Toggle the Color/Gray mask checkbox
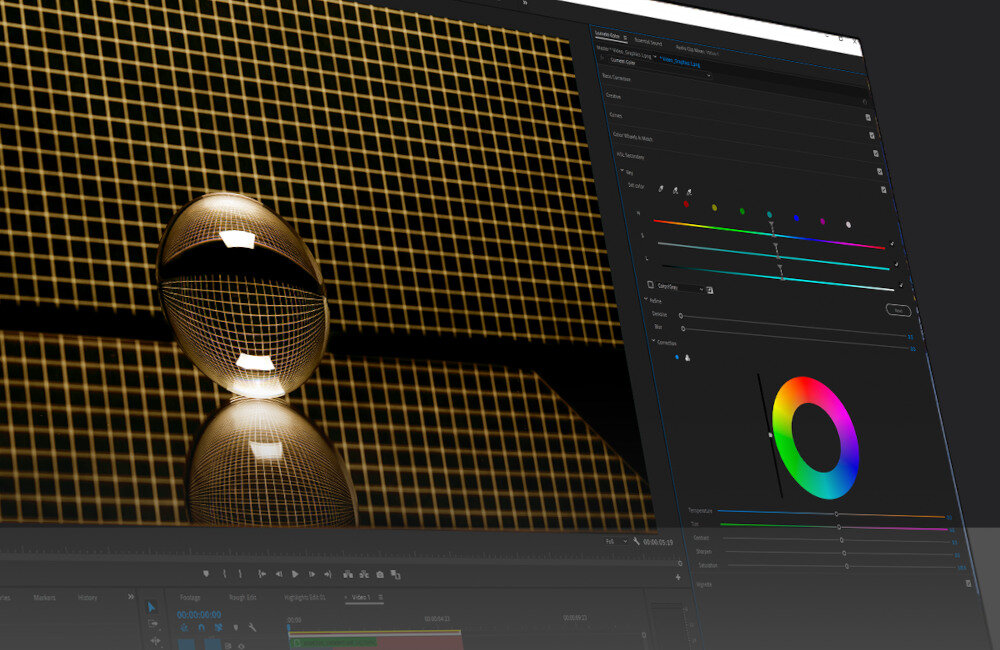The height and width of the screenshot is (650, 1000). (651, 284)
